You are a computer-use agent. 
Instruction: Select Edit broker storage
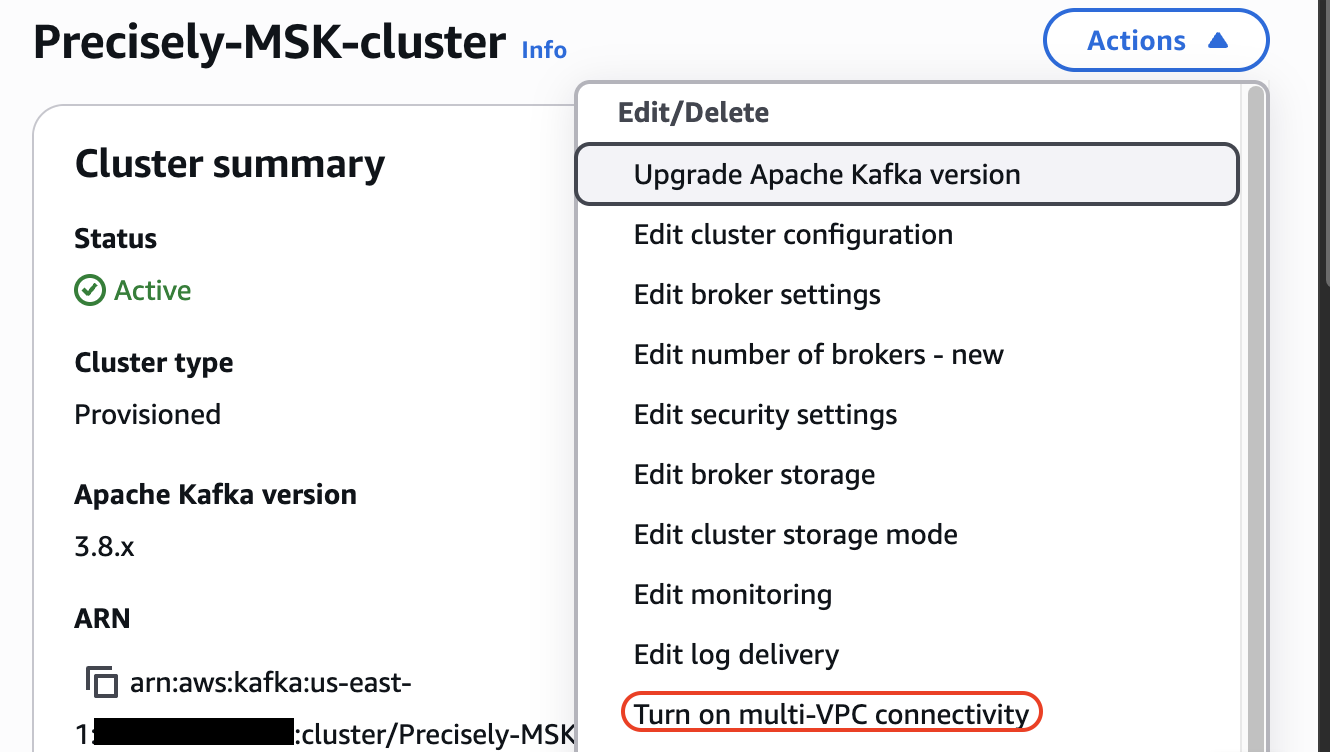(907, 475)
